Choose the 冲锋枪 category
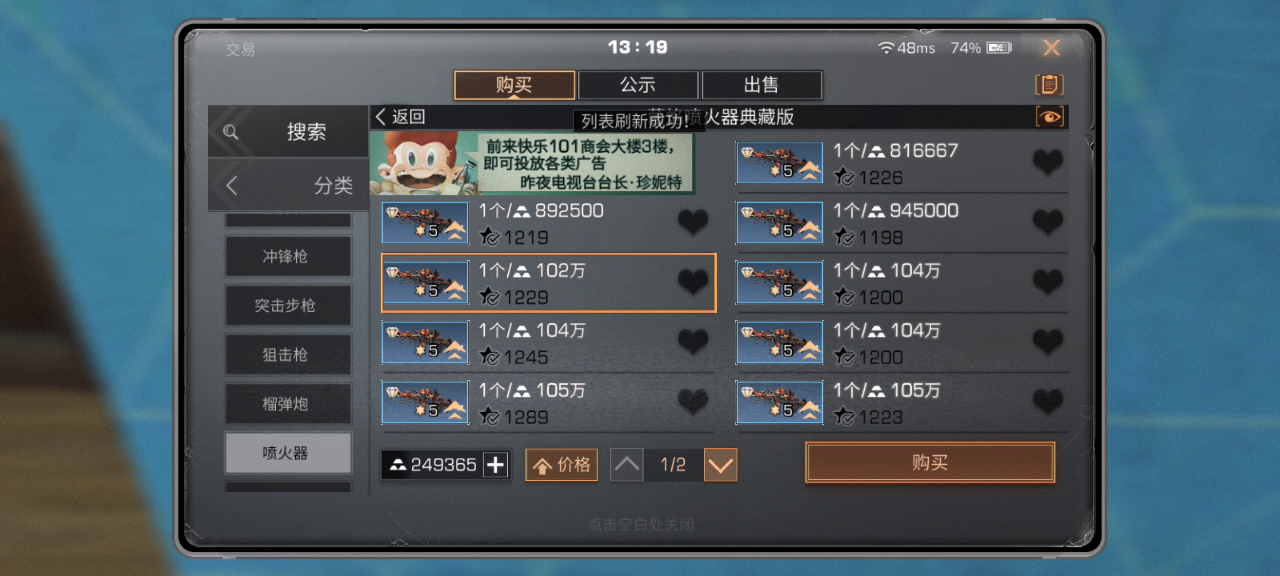The width and height of the screenshot is (1280, 576). click(x=288, y=257)
